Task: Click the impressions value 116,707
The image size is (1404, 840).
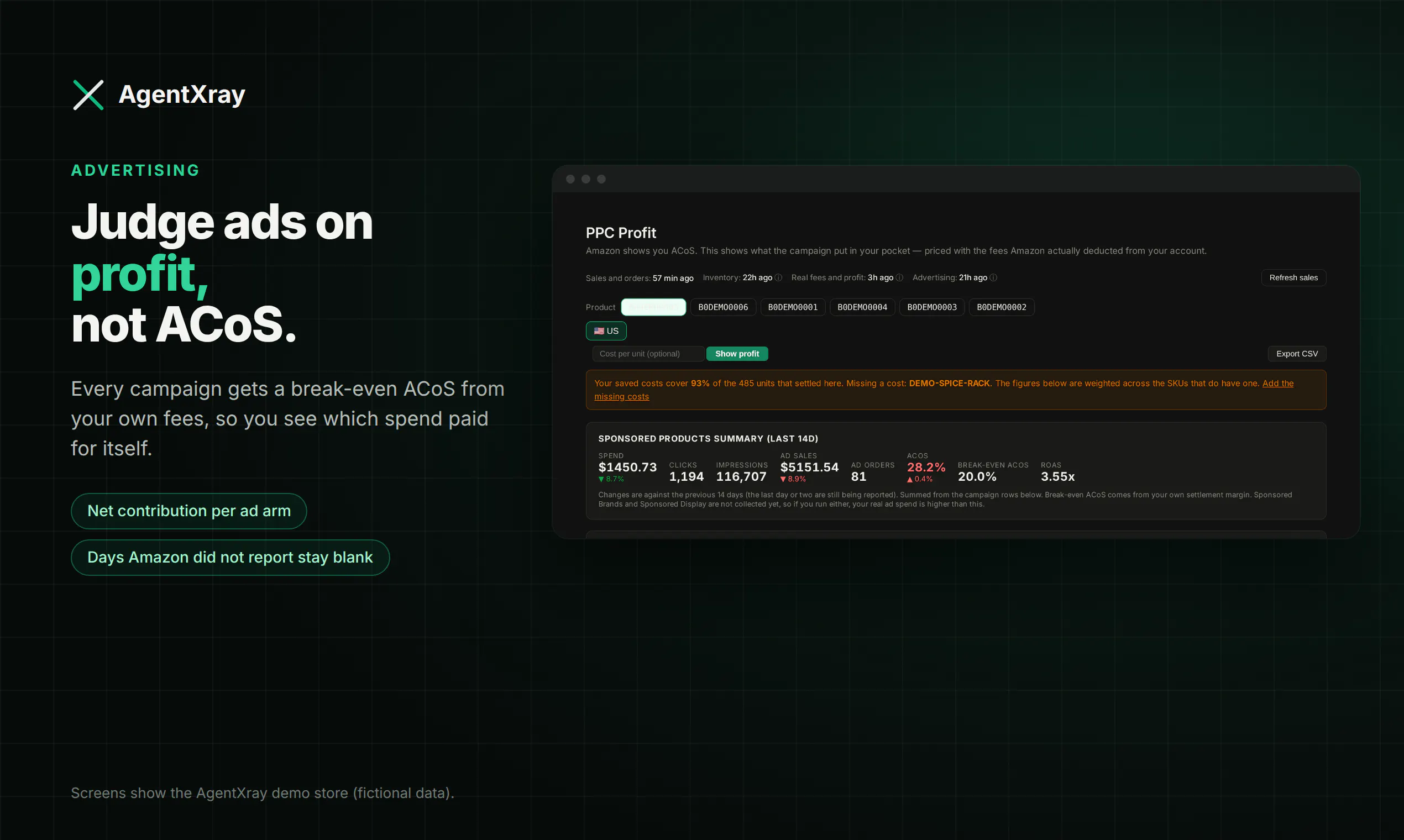Action: (742, 476)
